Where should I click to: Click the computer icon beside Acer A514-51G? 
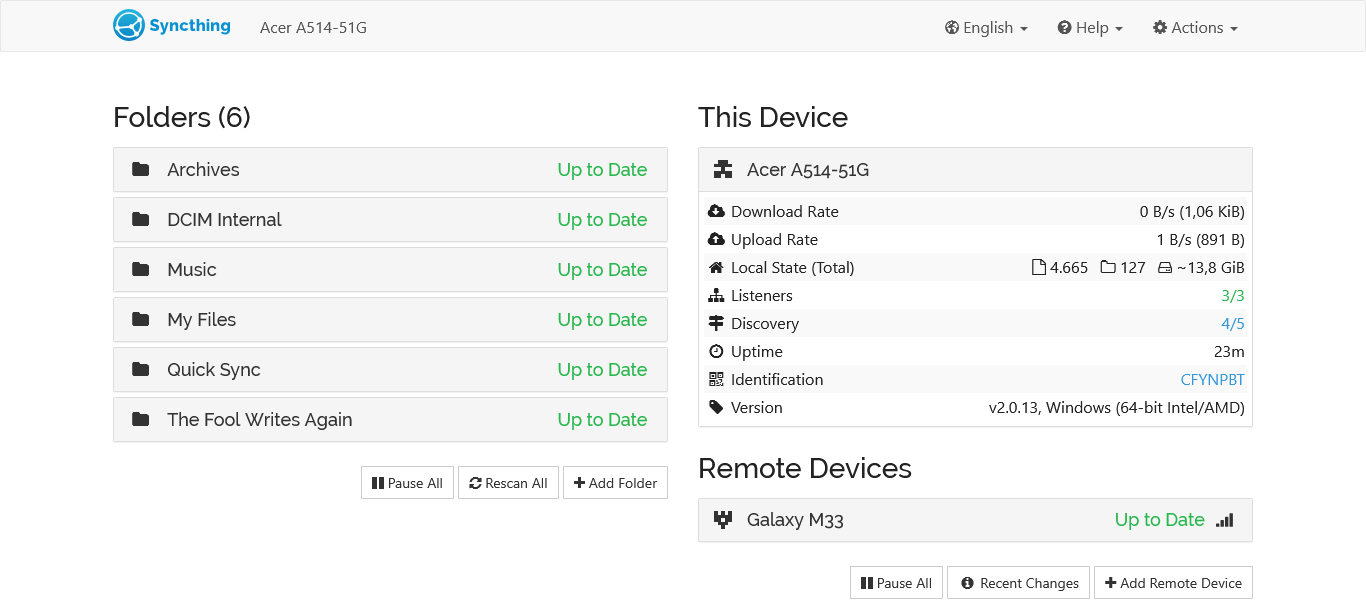(722, 168)
